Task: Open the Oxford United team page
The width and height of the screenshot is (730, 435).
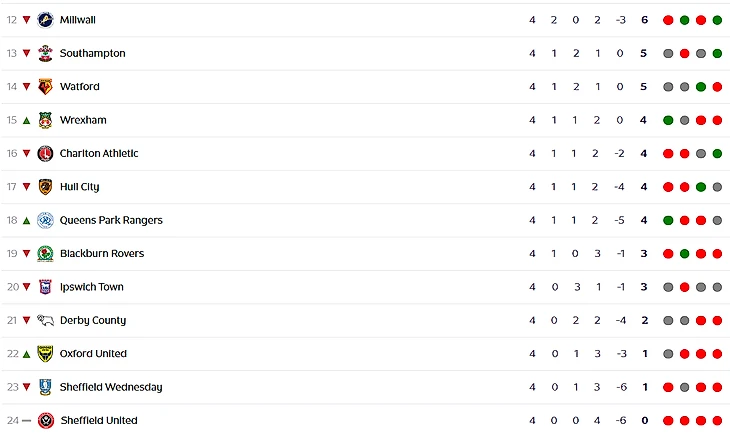Action: 93,354
